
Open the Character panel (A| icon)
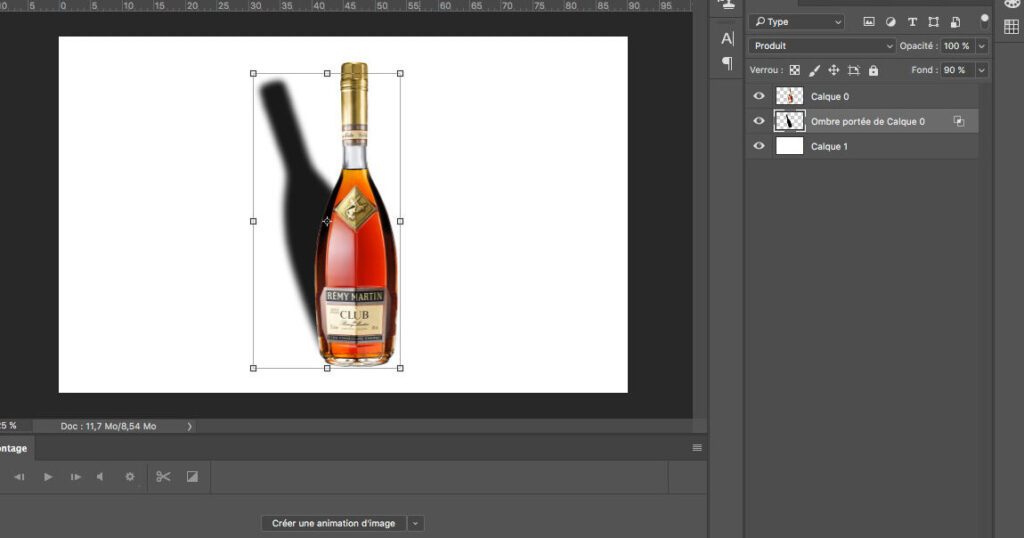pyautogui.click(x=727, y=39)
